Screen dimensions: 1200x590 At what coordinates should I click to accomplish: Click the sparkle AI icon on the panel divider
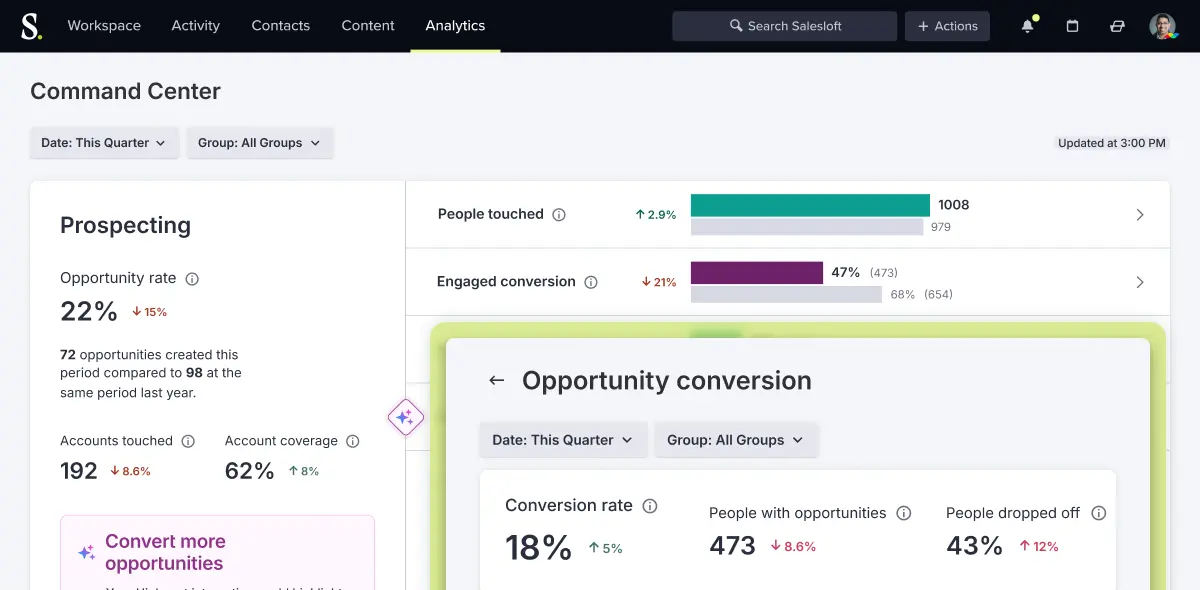[x=405, y=418]
